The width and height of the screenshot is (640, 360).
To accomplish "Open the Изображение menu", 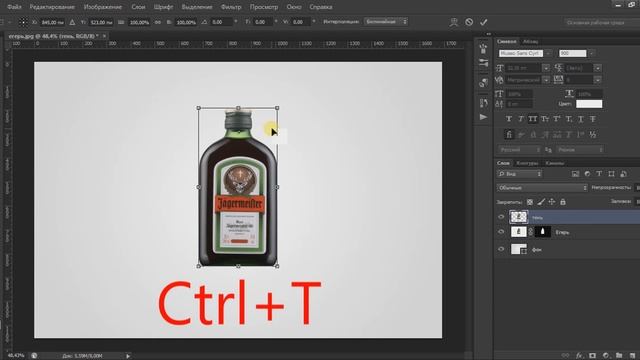I will point(103,7).
